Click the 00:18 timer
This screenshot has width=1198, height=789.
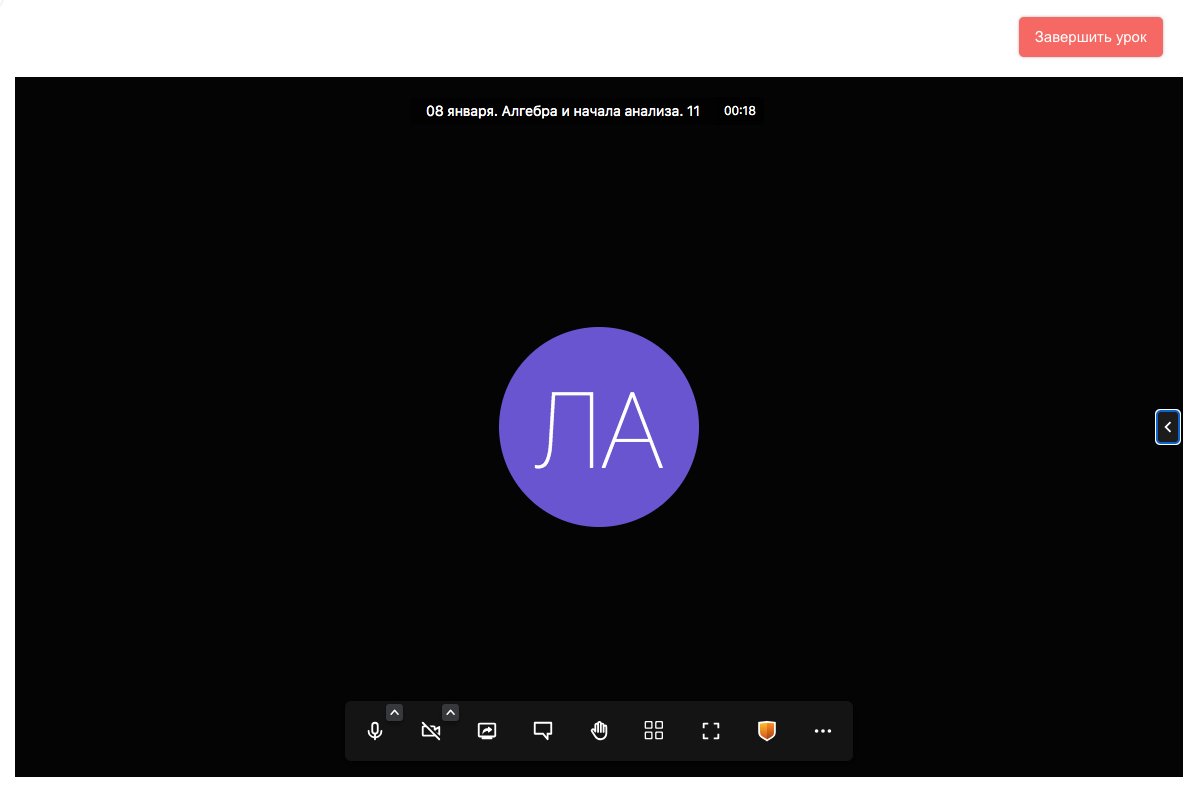740,111
